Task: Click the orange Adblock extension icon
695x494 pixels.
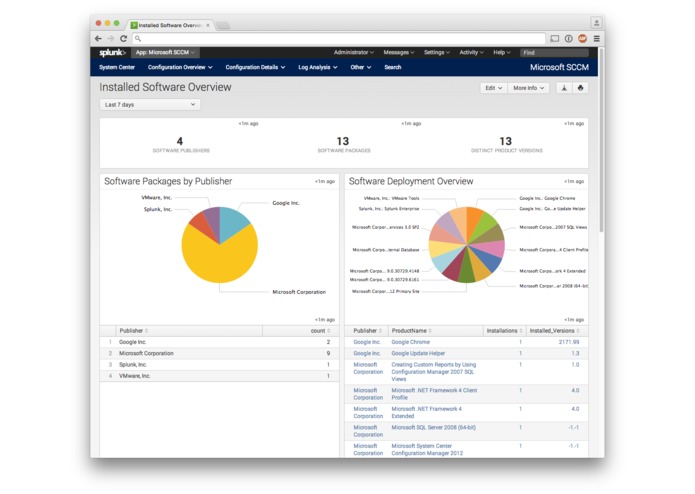Action: coord(582,39)
